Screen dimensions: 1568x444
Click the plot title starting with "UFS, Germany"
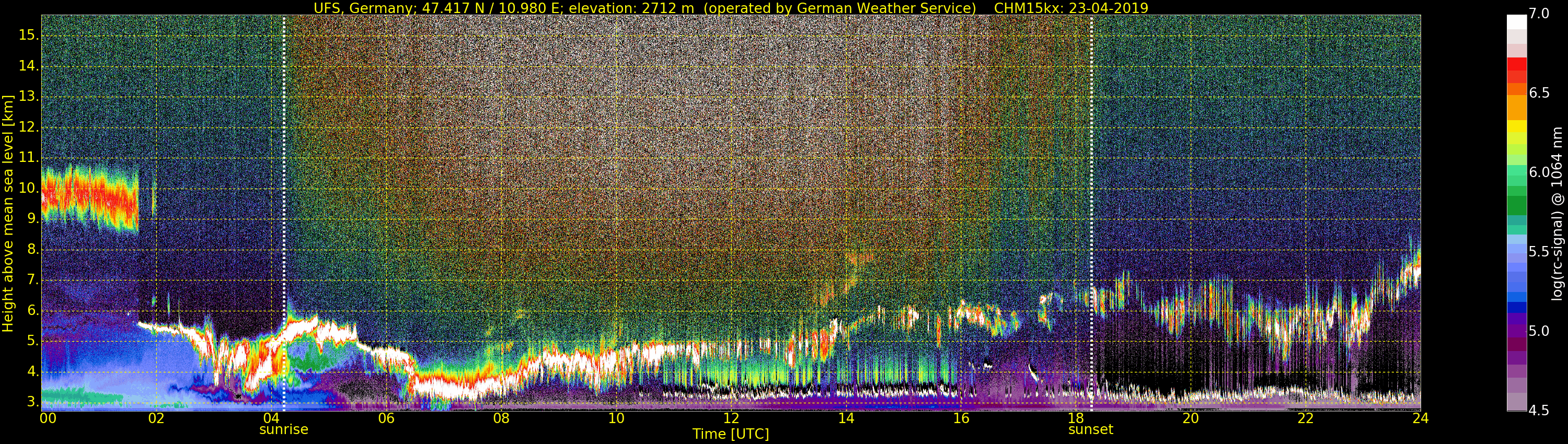(x=731, y=8)
